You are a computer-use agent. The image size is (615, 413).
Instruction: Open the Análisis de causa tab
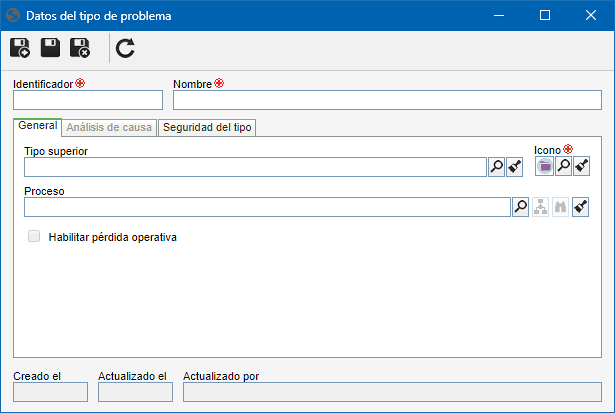[x=109, y=127]
